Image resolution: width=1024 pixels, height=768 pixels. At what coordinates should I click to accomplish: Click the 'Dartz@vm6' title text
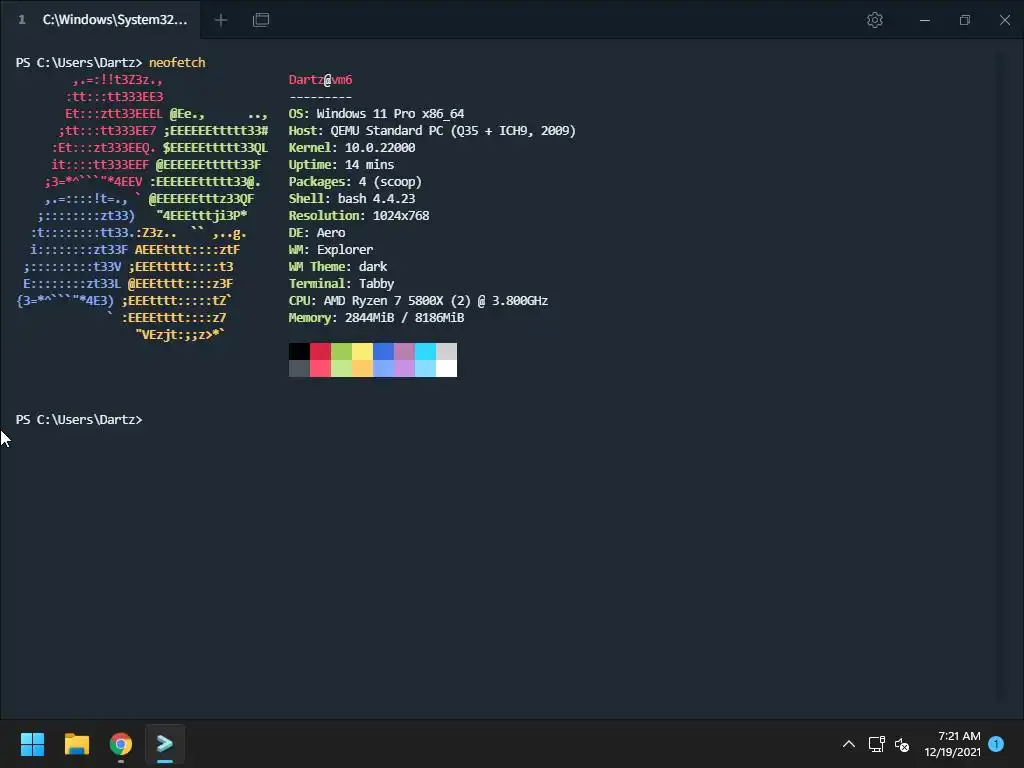(321, 80)
